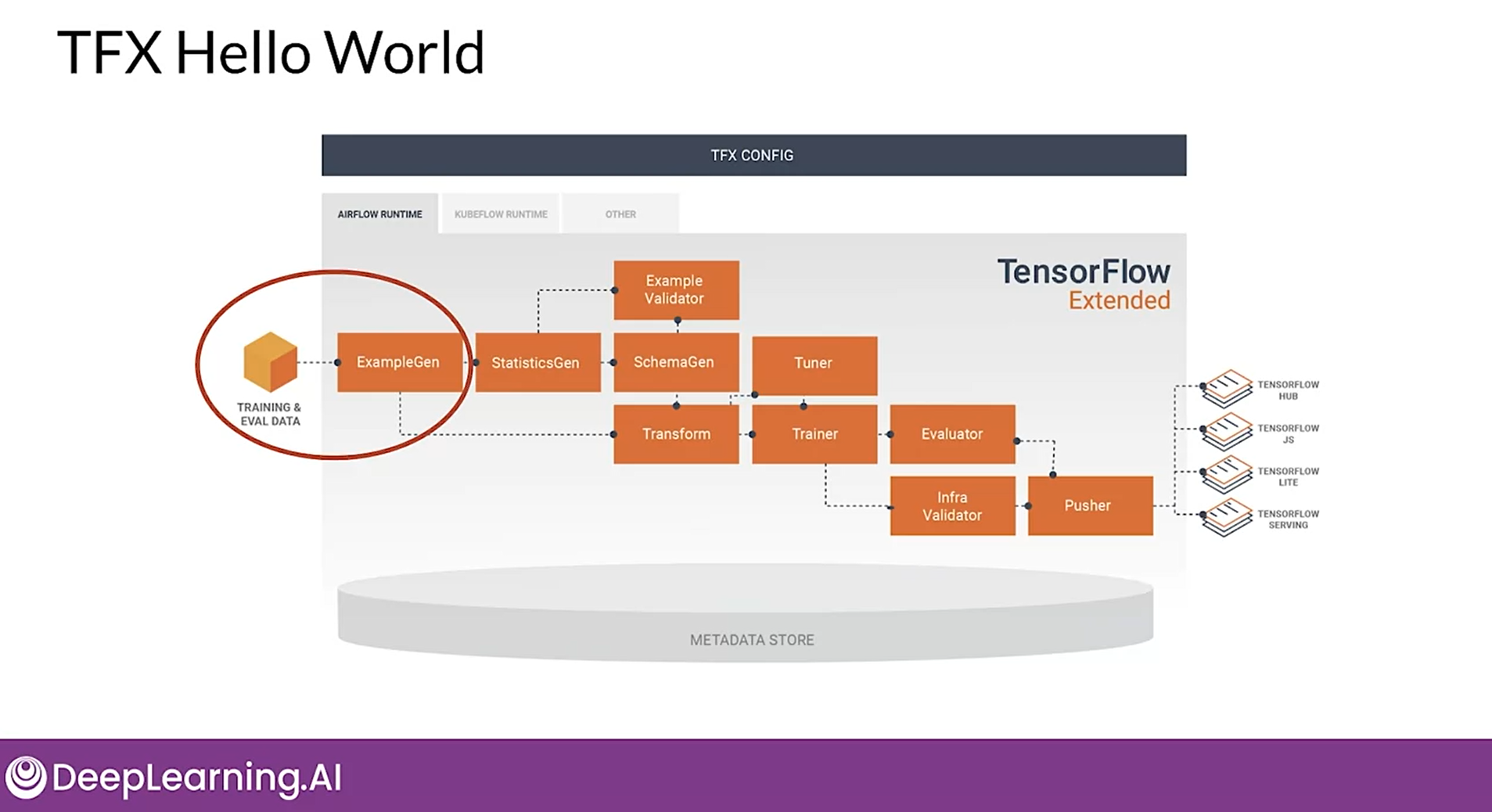
Task: Select the SchemaGen component box
Action: tap(676, 362)
